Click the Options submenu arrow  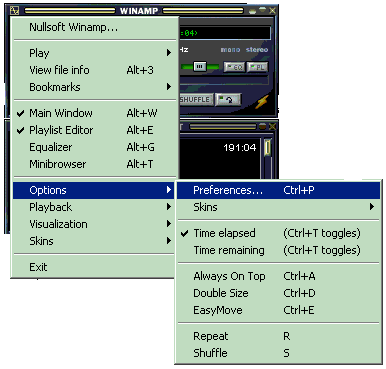(x=169, y=190)
